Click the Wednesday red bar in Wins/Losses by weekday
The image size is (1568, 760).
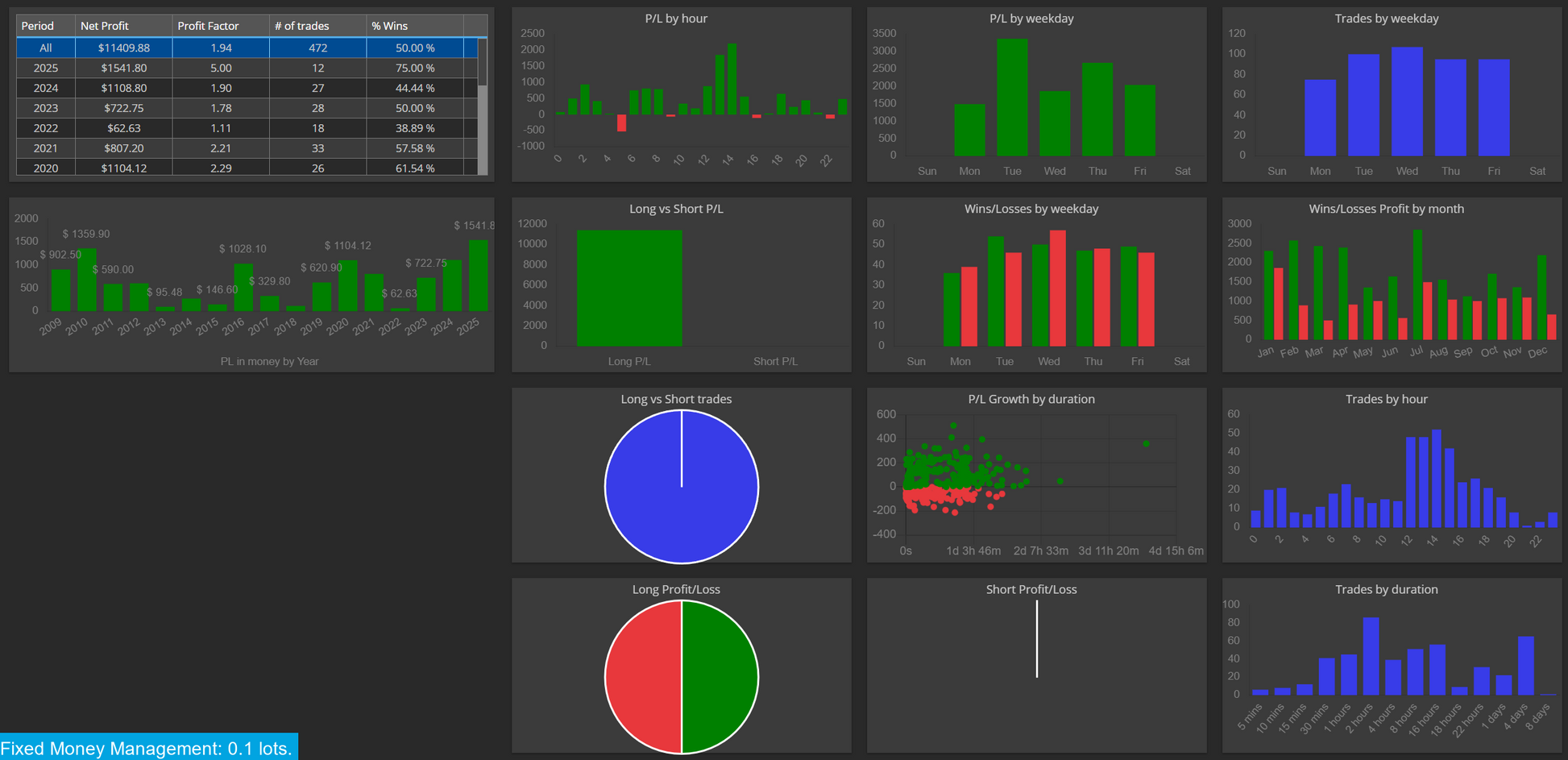pyautogui.click(x=1058, y=289)
